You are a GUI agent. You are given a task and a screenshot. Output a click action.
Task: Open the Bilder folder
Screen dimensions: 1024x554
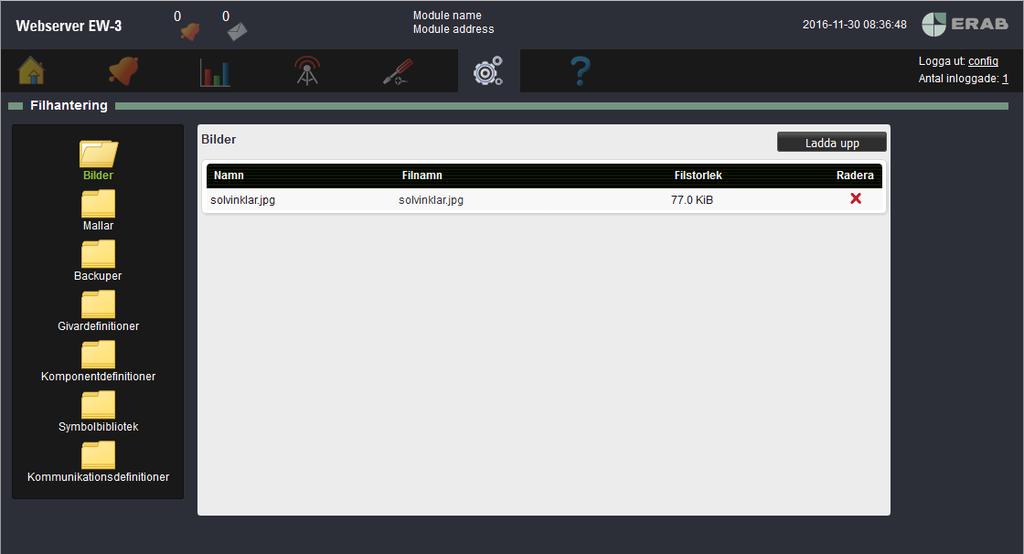(x=98, y=160)
